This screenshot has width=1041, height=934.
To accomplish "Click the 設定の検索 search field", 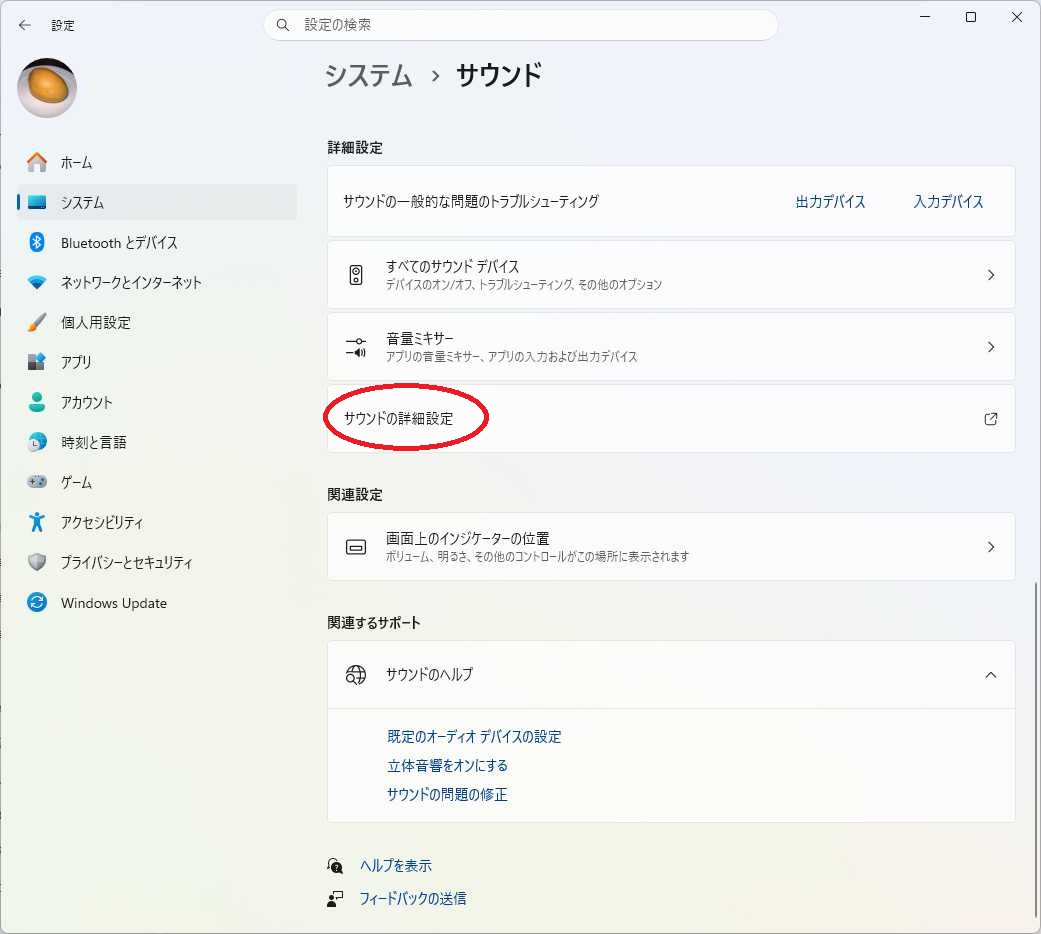I will point(521,25).
